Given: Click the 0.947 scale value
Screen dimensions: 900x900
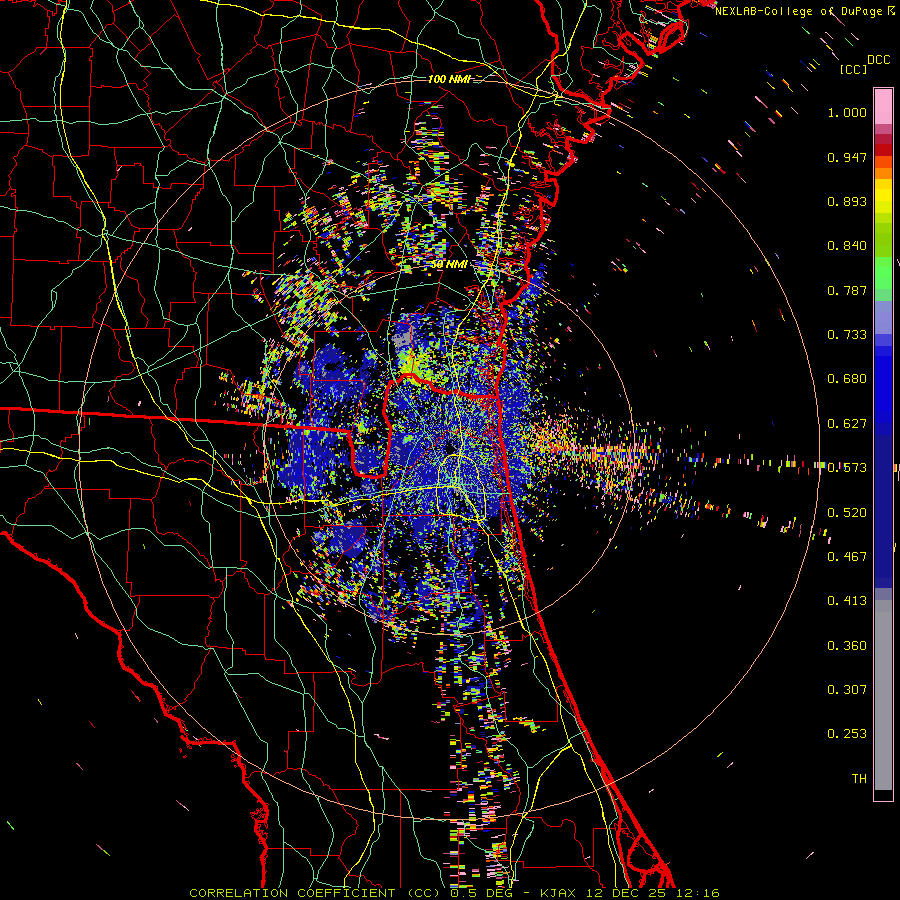Looking at the screenshot, I should coord(847,157).
